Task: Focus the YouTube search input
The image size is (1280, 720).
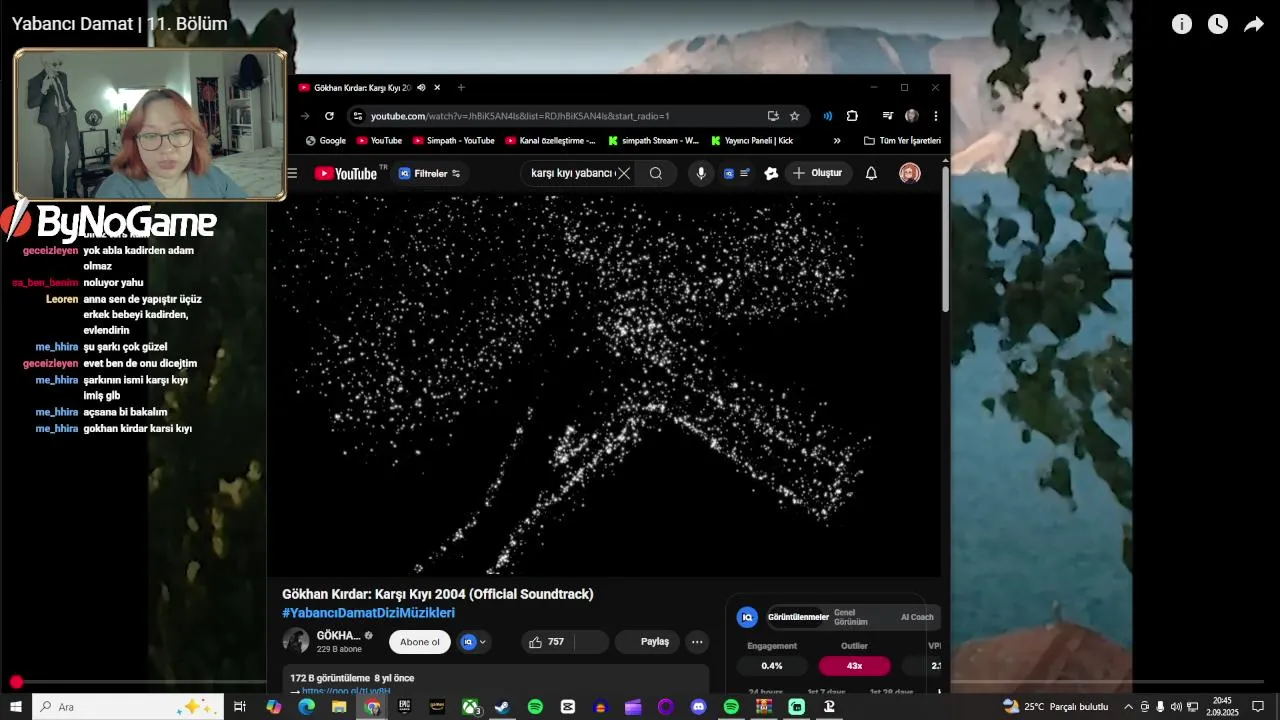Action: (x=572, y=173)
